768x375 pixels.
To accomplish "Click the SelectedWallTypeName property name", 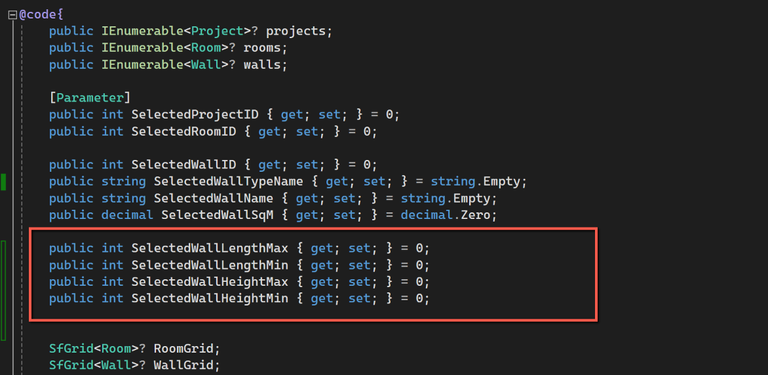I will 229,182.
